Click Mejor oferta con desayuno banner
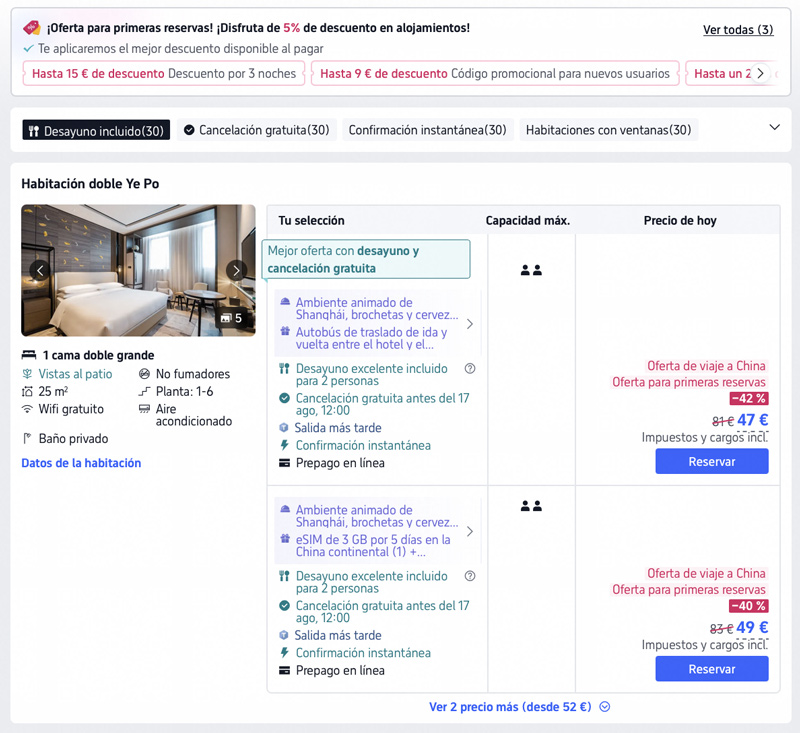The image size is (800, 733). [x=366, y=259]
